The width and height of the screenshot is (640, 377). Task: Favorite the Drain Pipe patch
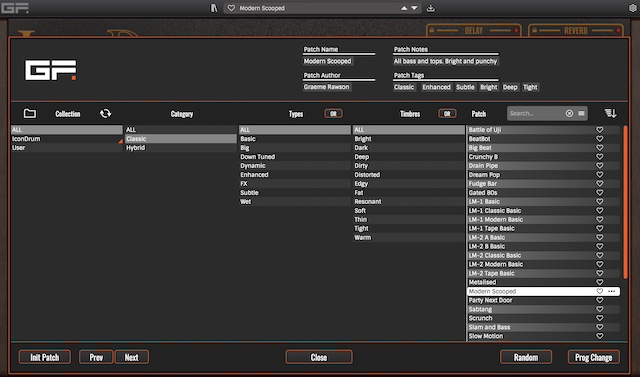600,166
